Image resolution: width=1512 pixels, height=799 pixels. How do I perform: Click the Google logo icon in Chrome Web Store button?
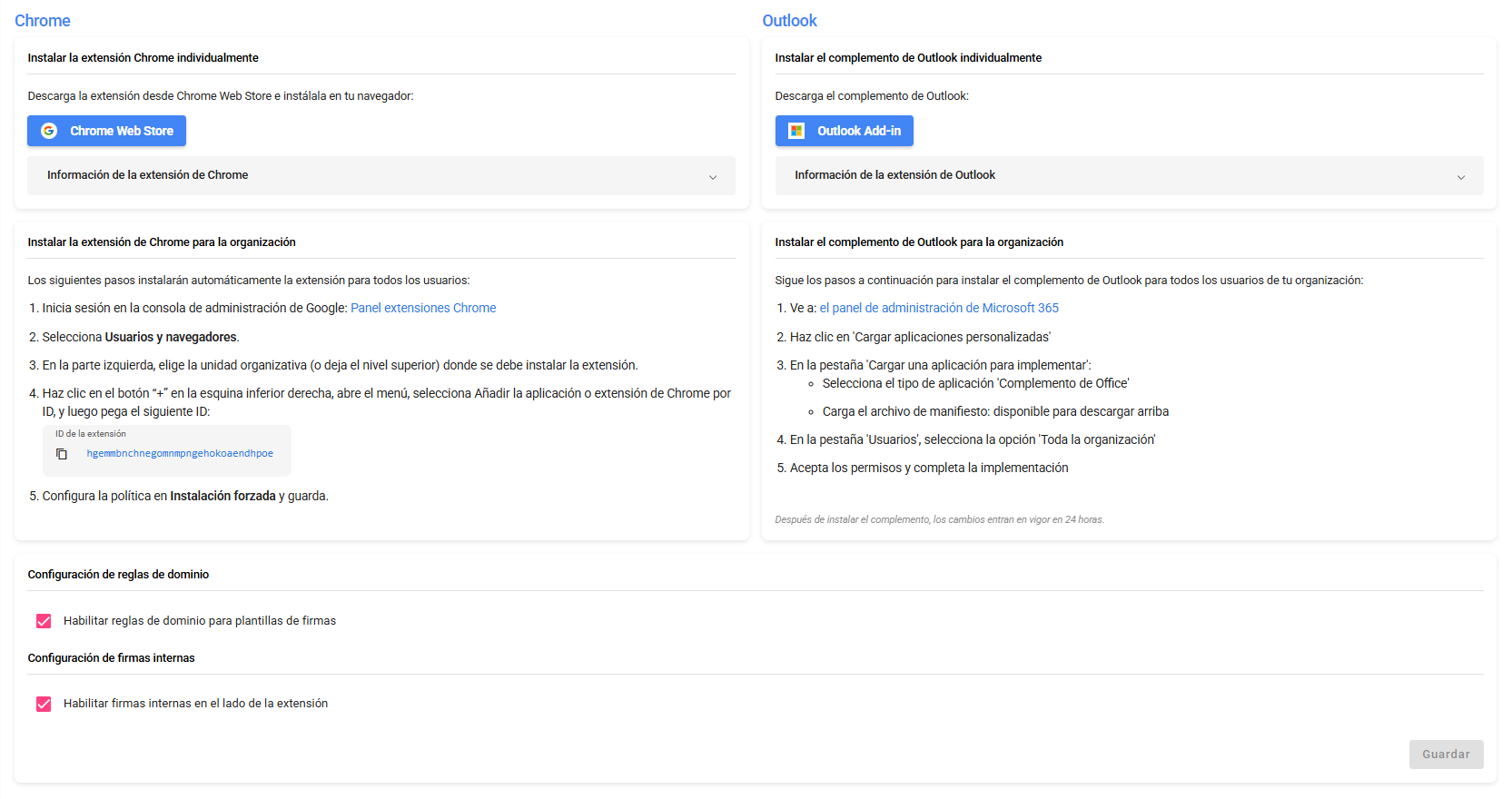click(x=49, y=131)
